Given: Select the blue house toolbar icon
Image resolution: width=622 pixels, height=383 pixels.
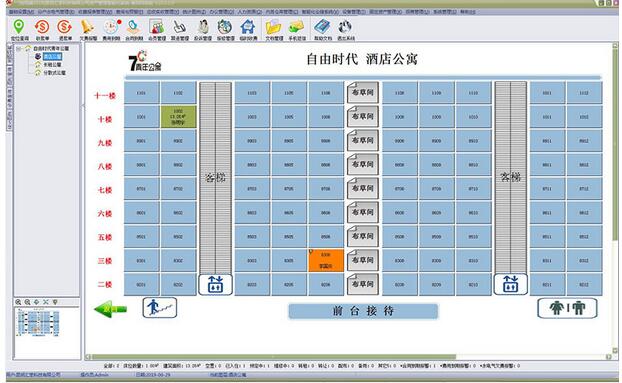Looking at the screenshot, I should pos(248,27).
